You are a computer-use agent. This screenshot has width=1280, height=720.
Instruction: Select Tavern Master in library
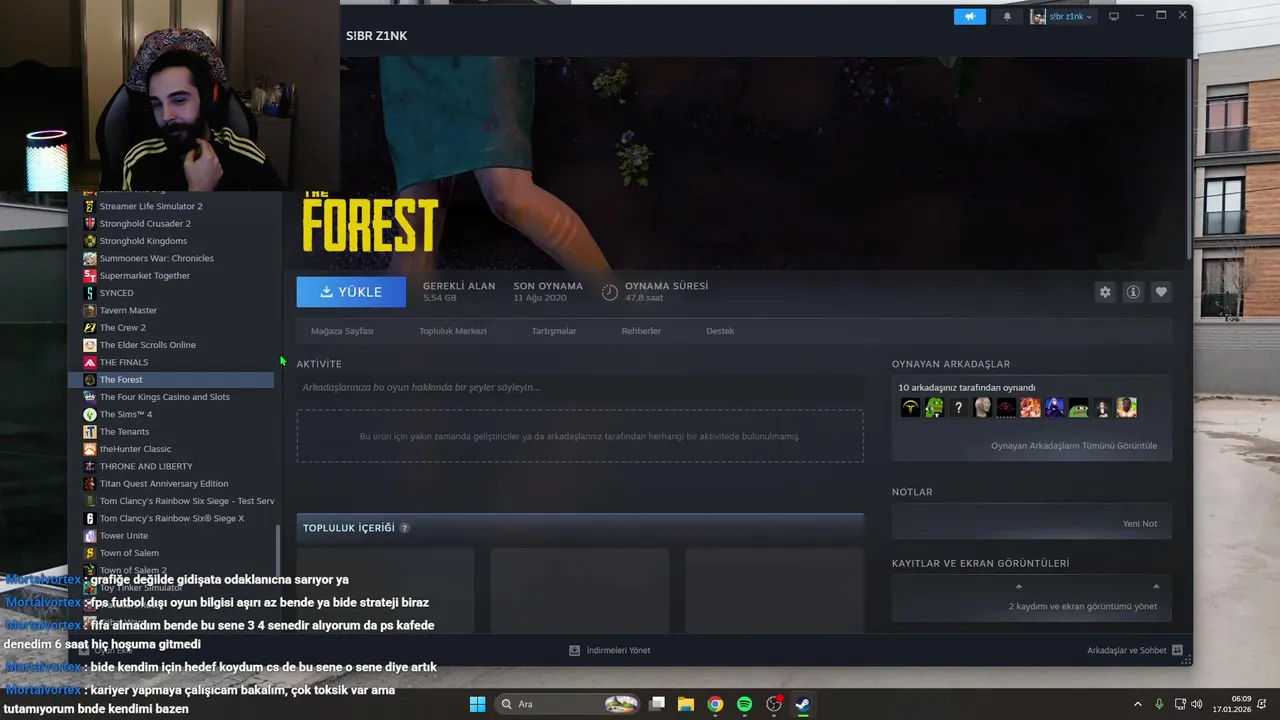tap(128, 310)
